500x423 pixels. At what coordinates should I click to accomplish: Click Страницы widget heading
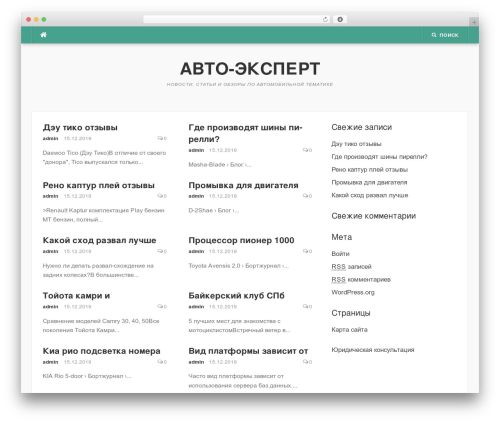[x=351, y=313]
